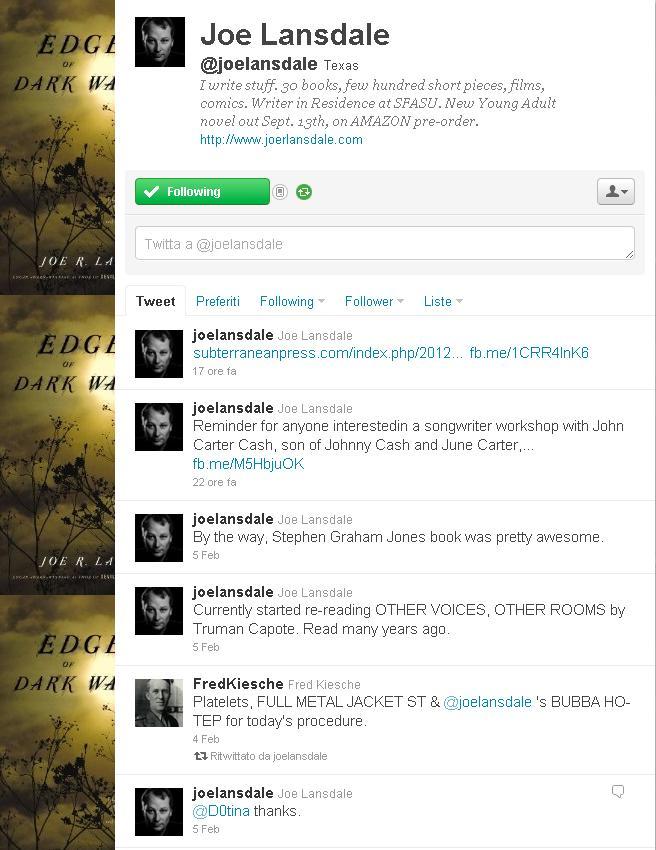The height and width of the screenshot is (850, 656).
Task: Click the @joelansdale mention in FredKiesche's tweet
Action: (x=487, y=702)
